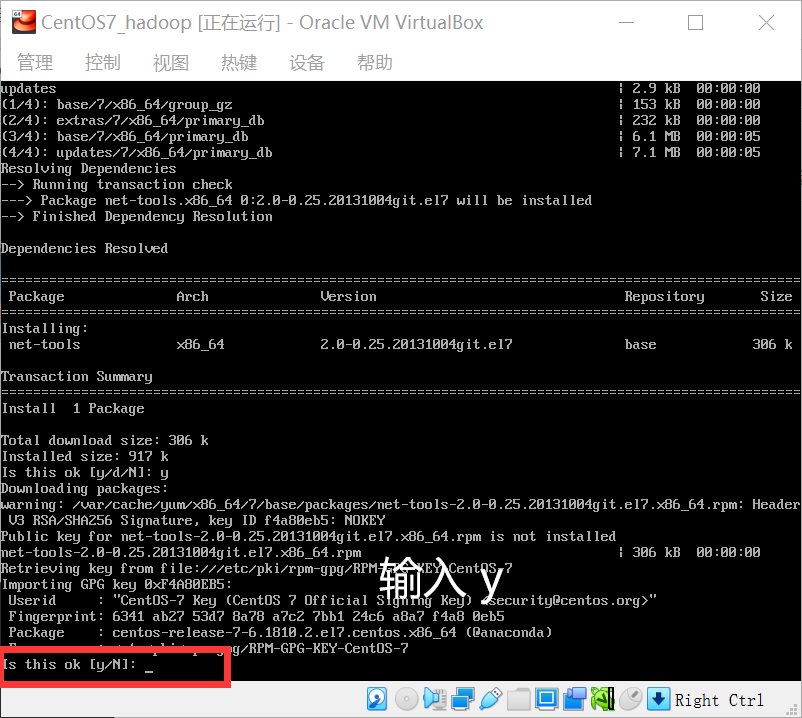Click the hard disk activity icon
The image size is (802, 718).
click(377, 699)
